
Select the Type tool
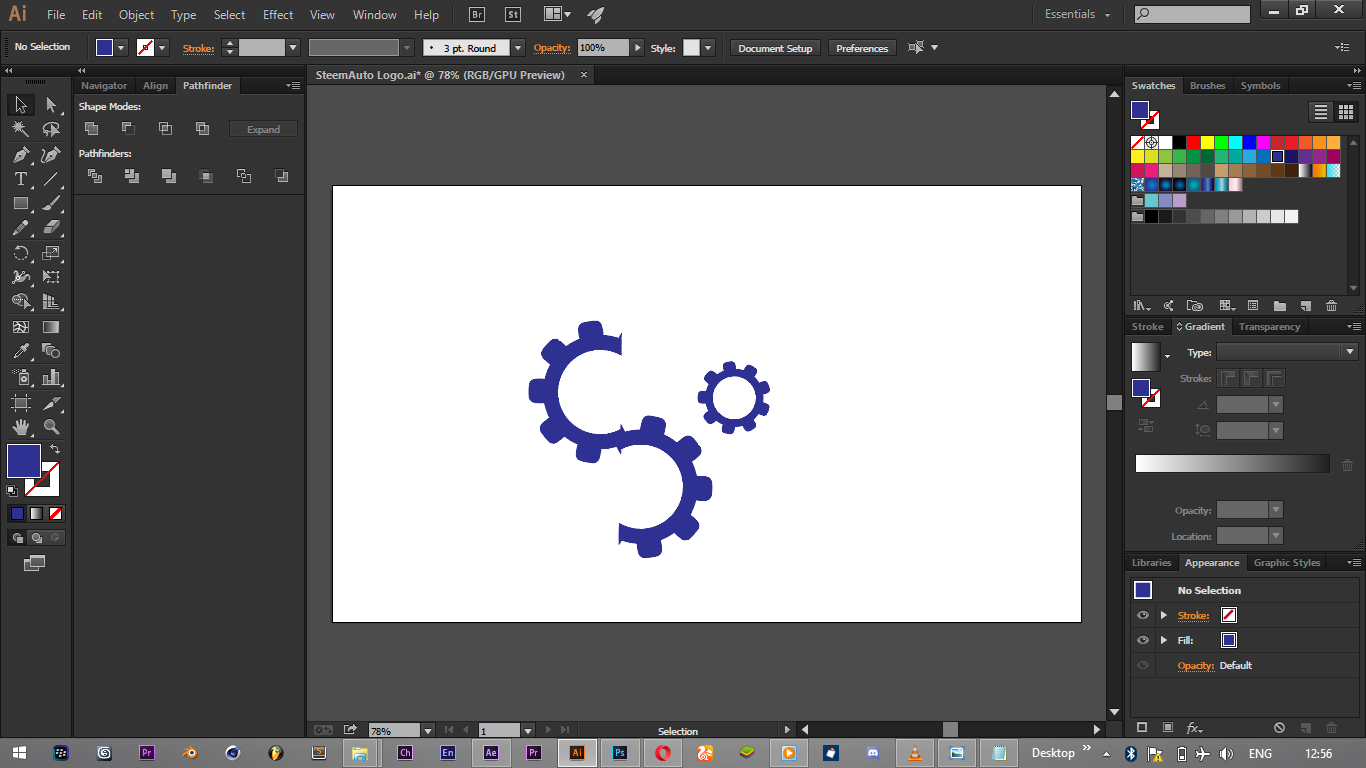click(20, 179)
